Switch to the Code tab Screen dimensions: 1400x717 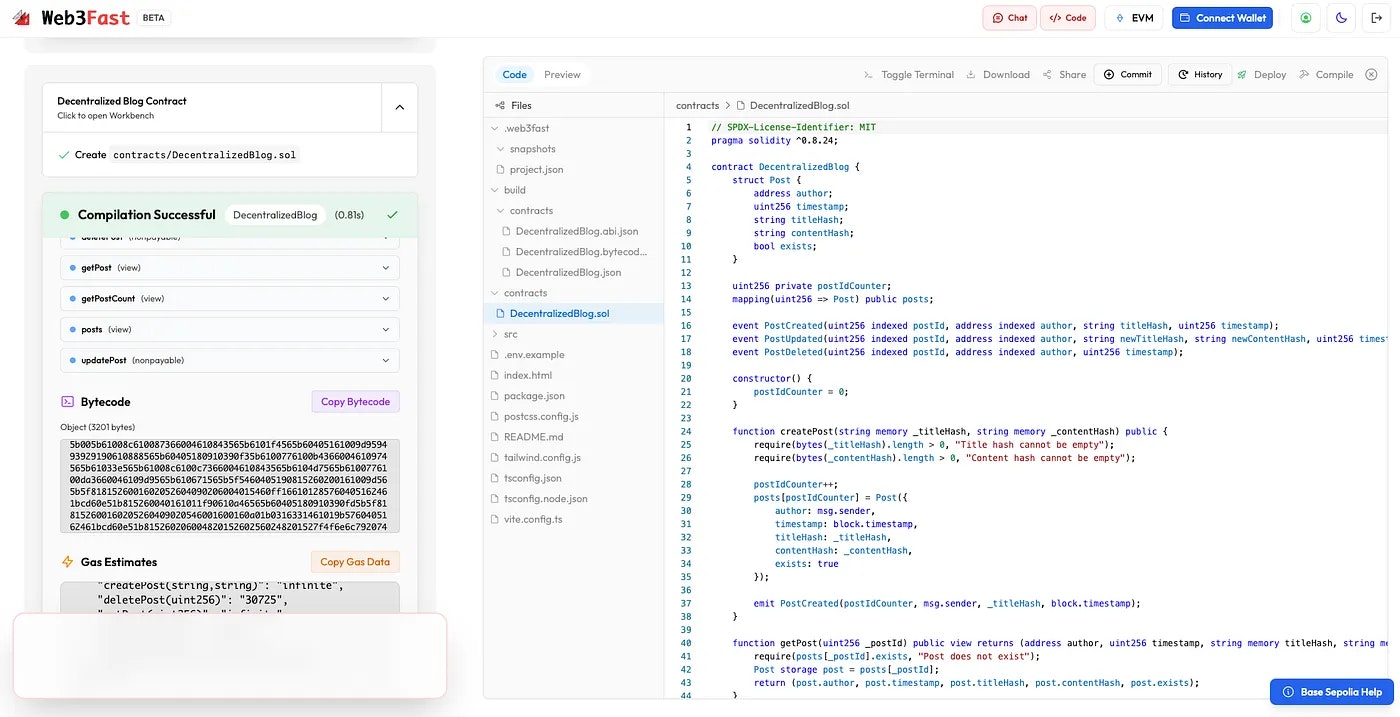pos(514,74)
